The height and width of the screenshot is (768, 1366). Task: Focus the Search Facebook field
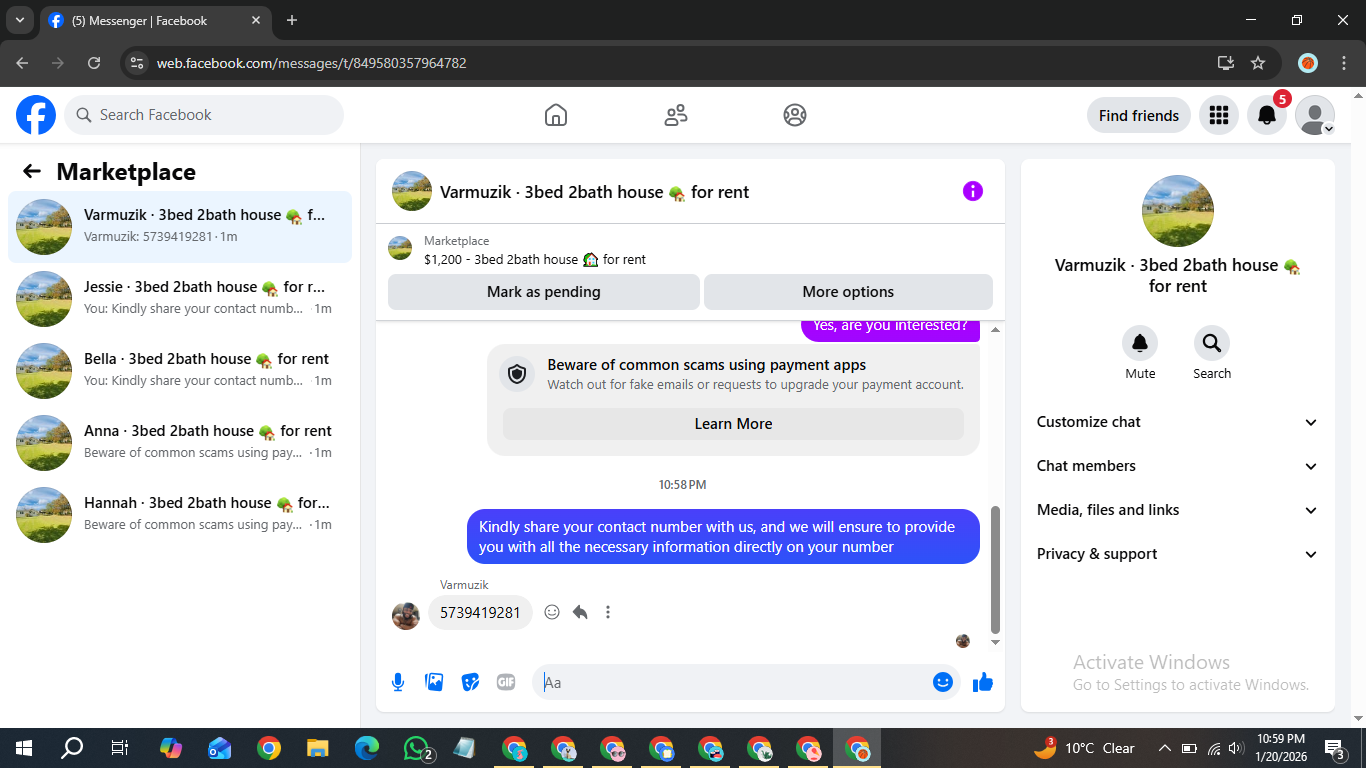point(204,115)
